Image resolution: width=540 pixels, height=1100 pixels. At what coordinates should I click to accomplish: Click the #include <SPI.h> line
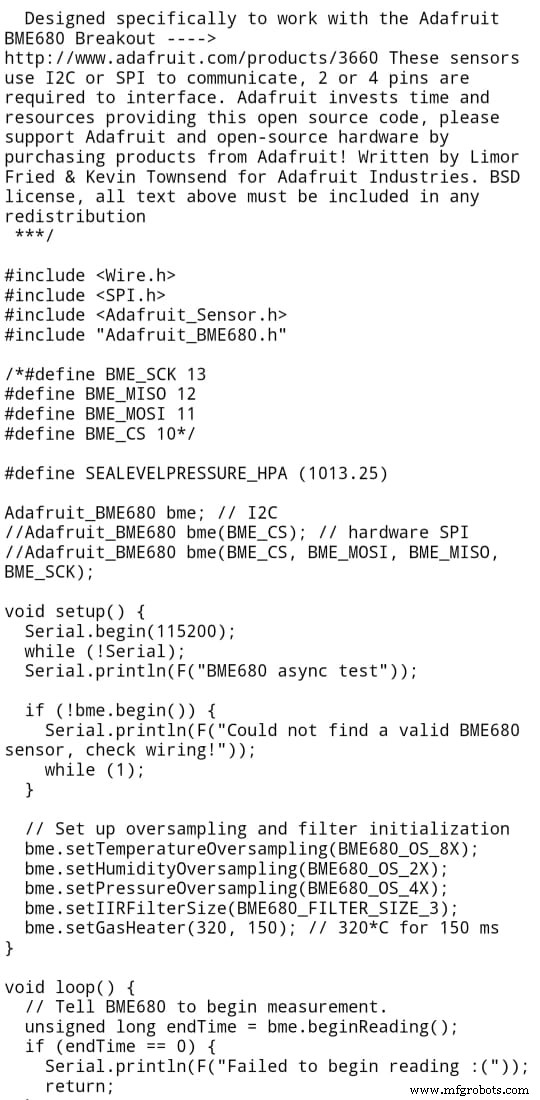coord(85,295)
